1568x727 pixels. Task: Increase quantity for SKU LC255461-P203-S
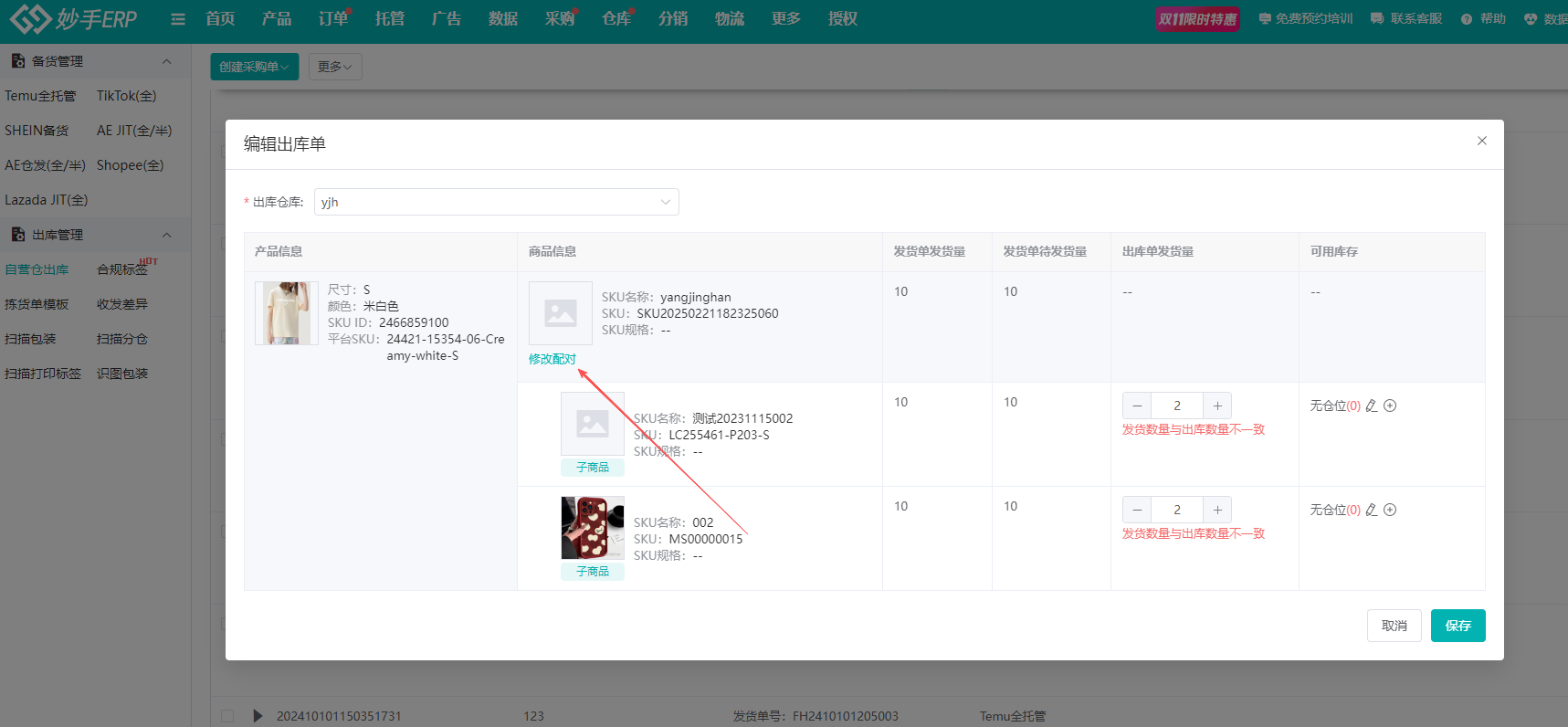(x=1217, y=406)
